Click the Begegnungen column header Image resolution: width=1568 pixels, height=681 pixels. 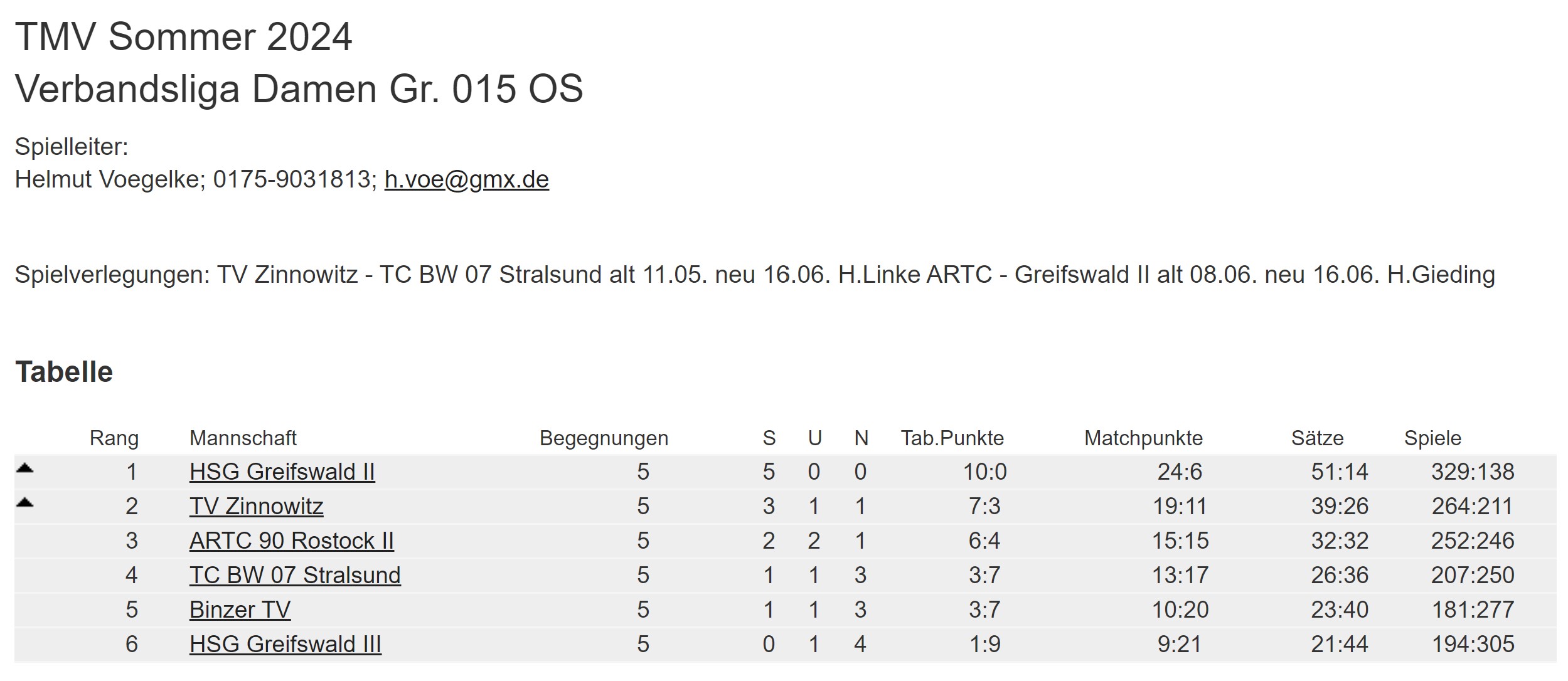pos(604,438)
